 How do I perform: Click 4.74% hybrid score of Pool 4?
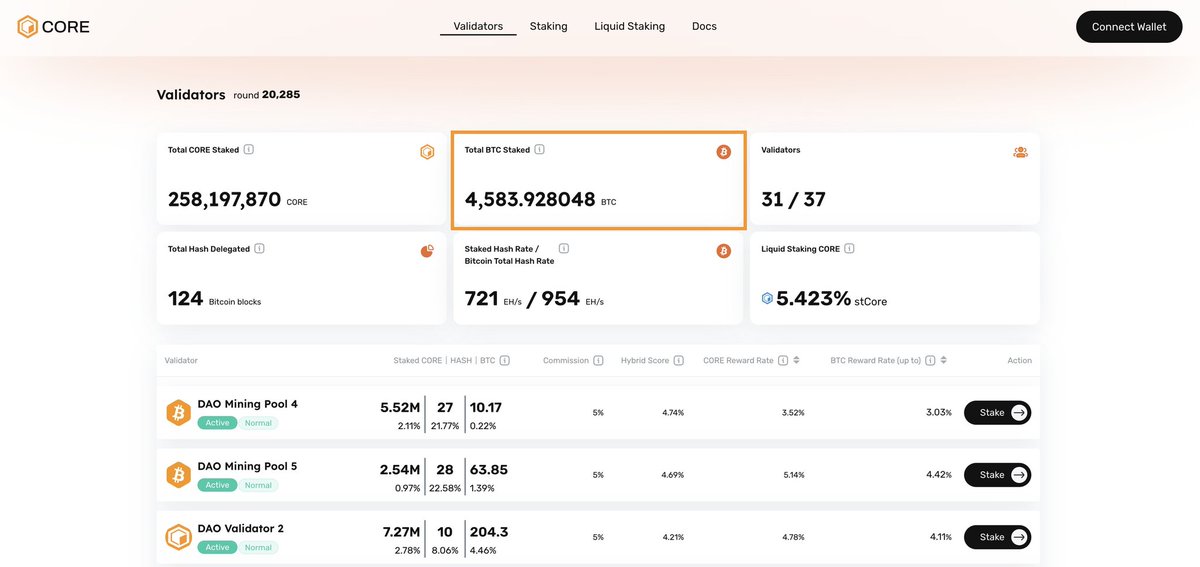click(673, 413)
